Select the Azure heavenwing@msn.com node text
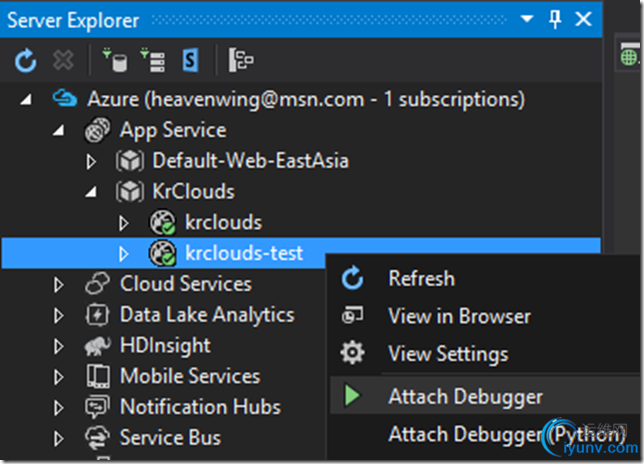The height and width of the screenshot is (464, 644). [x=306, y=99]
